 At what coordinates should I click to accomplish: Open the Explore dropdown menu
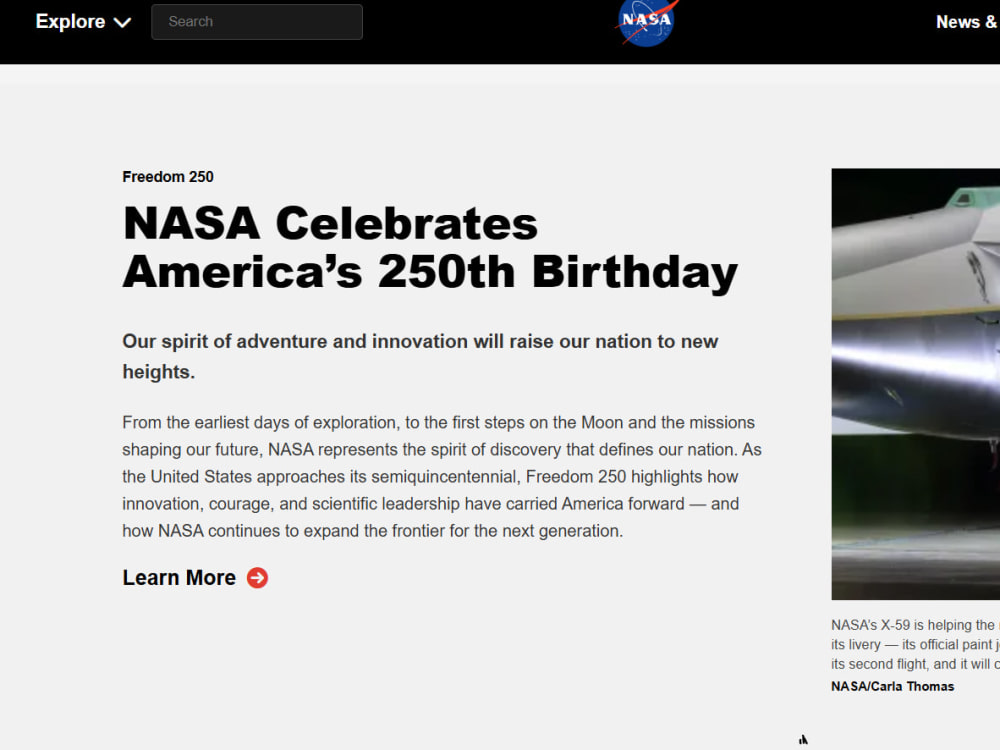tap(83, 22)
